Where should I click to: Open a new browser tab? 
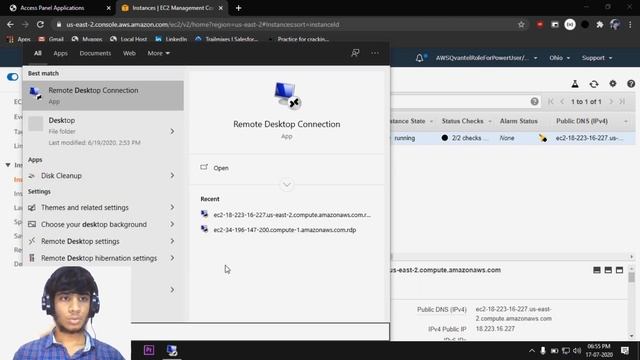coord(238,8)
